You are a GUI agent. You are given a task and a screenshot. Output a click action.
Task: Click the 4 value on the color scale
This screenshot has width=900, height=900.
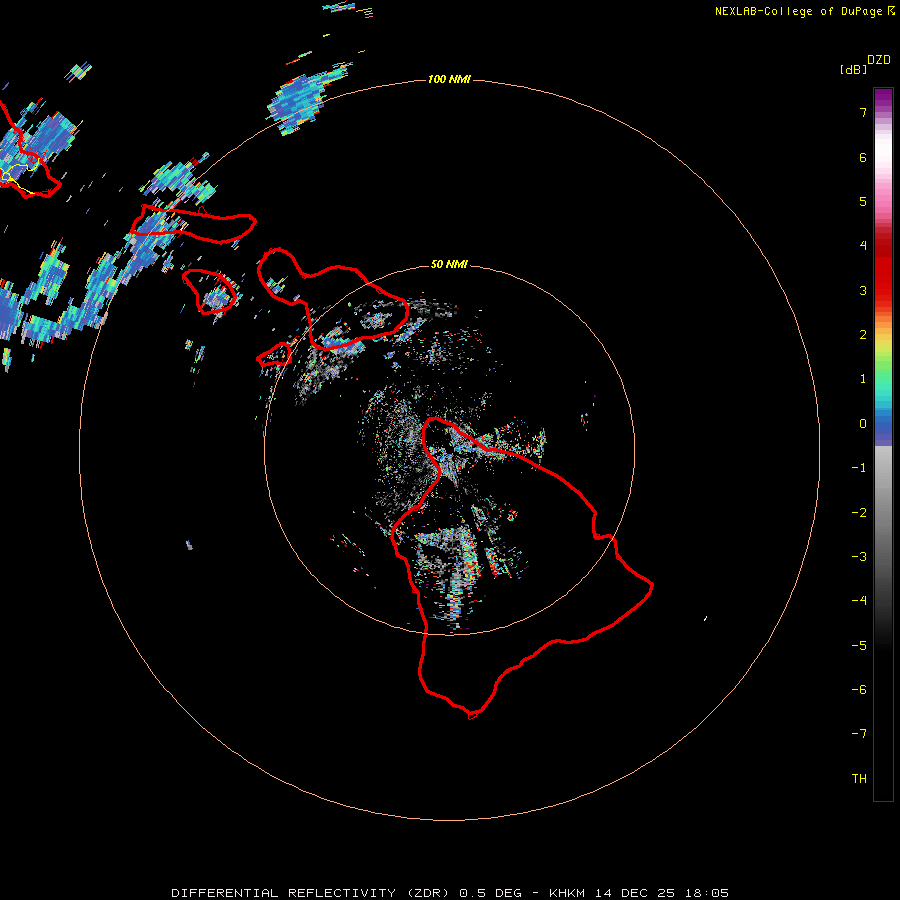pos(863,246)
